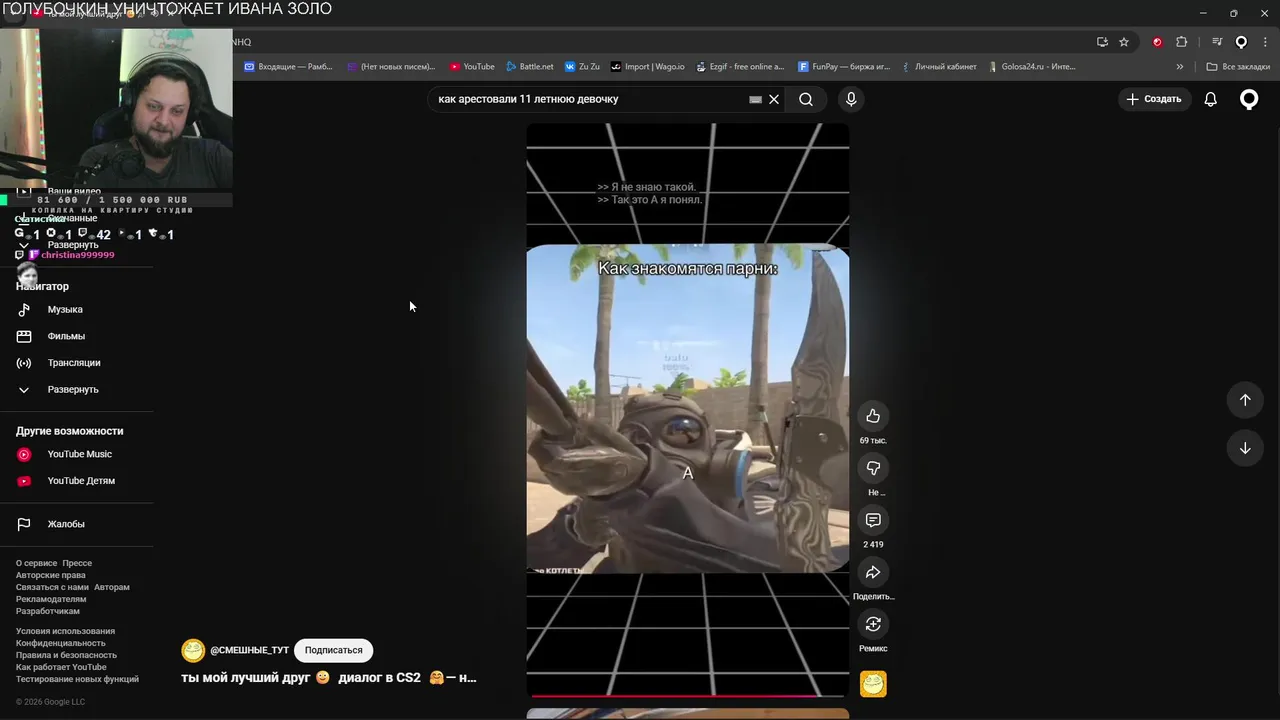This screenshot has height=720, width=1280.
Task: Open Тестирование новых функций link
Action: (77, 679)
